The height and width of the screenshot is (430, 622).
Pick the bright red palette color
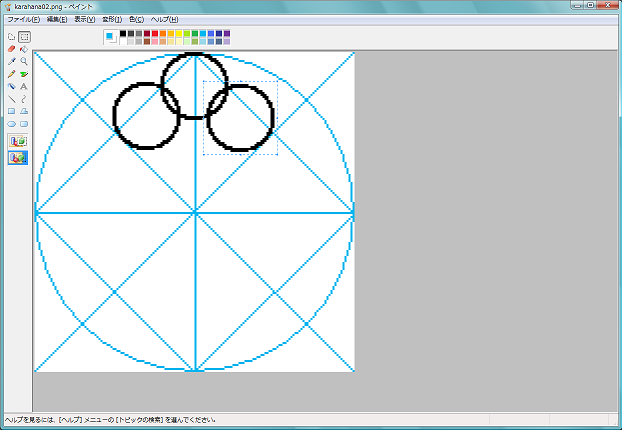(155, 34)
